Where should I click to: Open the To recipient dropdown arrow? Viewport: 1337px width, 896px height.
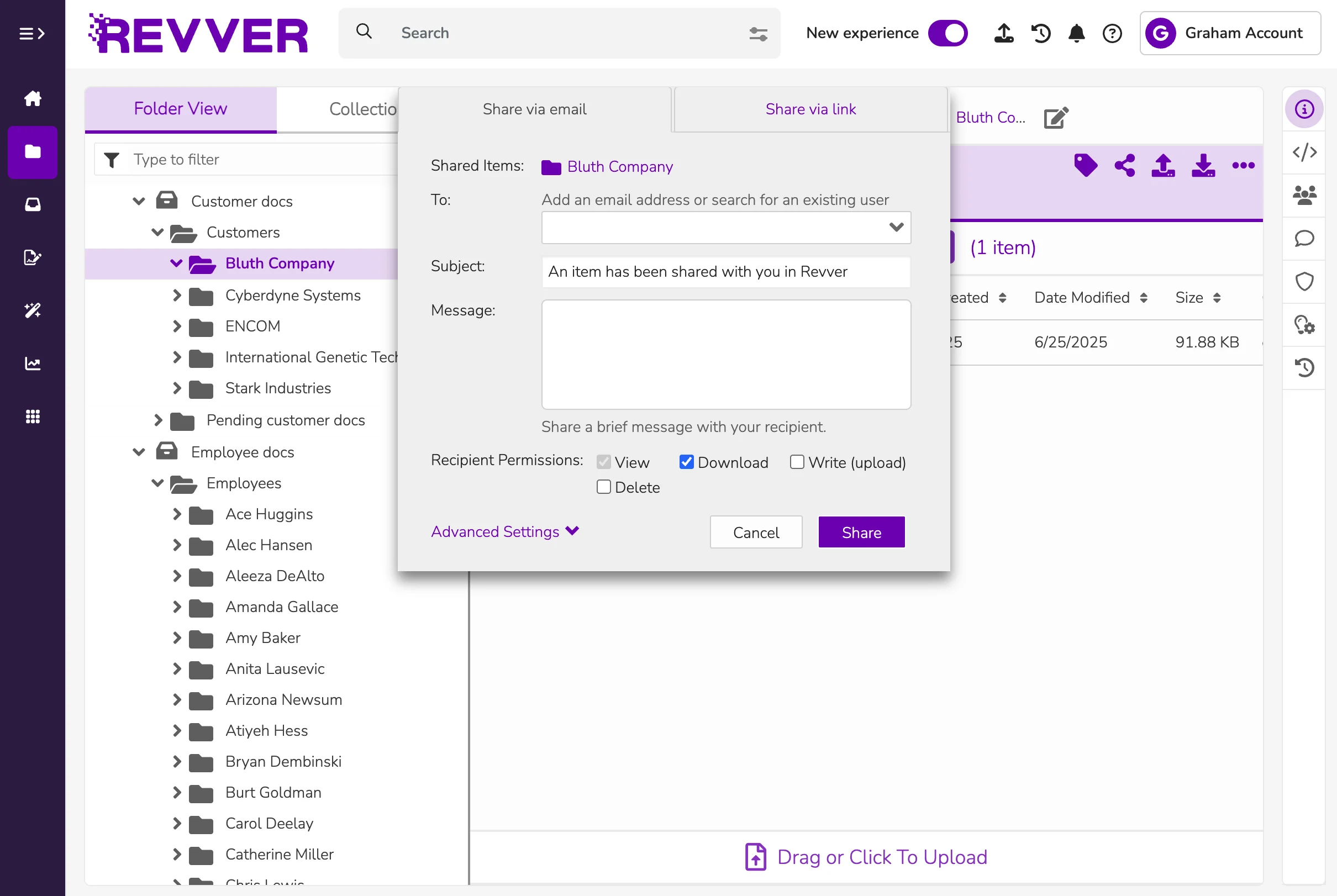pos(896,228)
